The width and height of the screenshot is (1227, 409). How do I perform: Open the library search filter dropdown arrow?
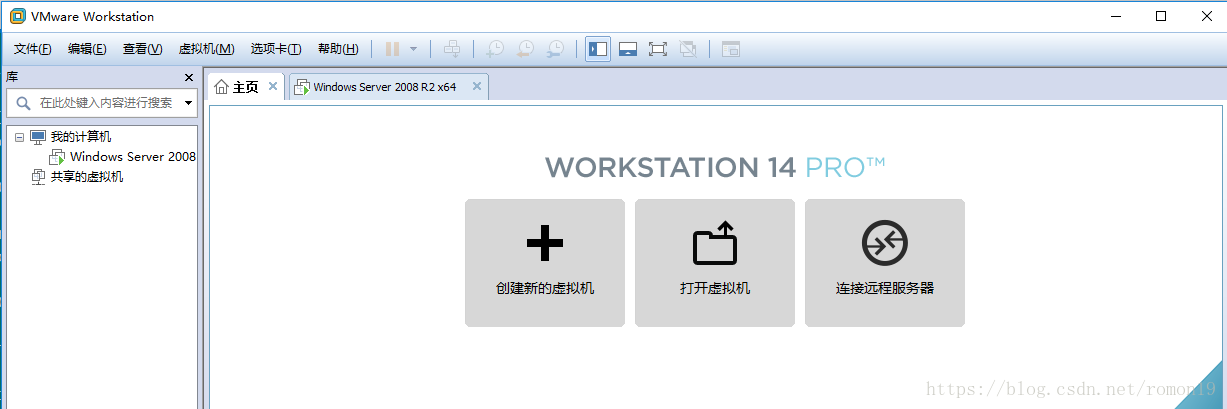pos(188,103)
